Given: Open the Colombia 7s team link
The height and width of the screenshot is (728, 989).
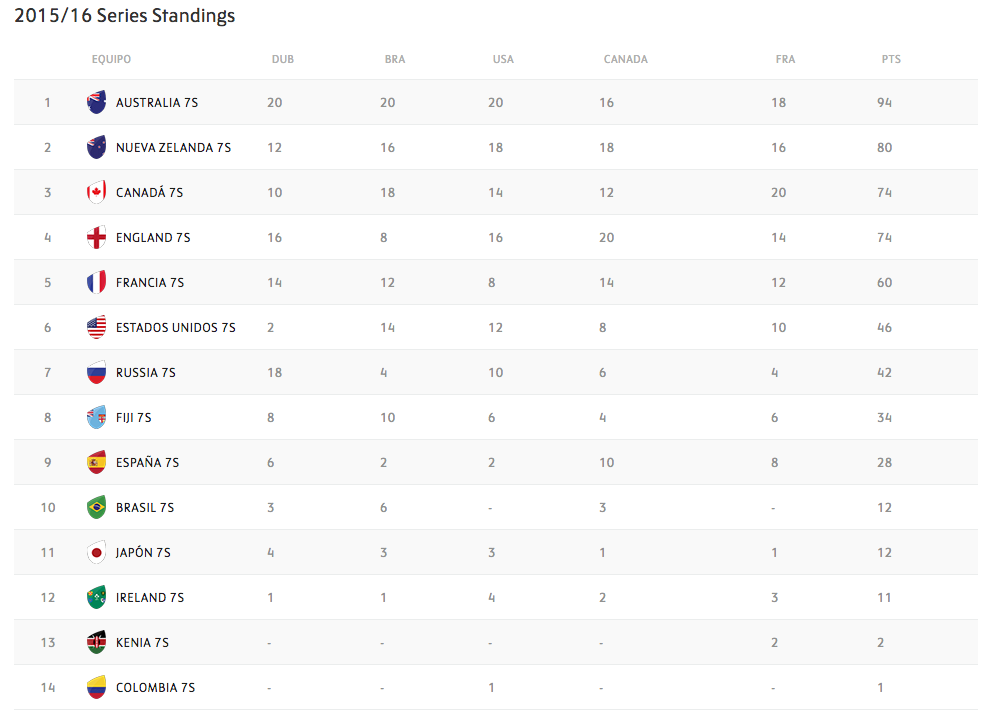Looking at the screenshot, I should (155, 688).
